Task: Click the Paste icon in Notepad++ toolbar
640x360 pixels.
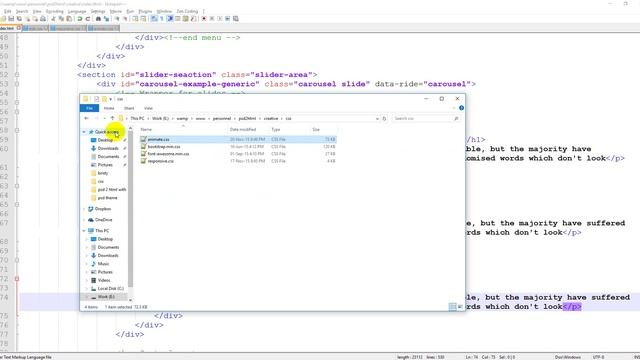Action: tap(69, 19)
